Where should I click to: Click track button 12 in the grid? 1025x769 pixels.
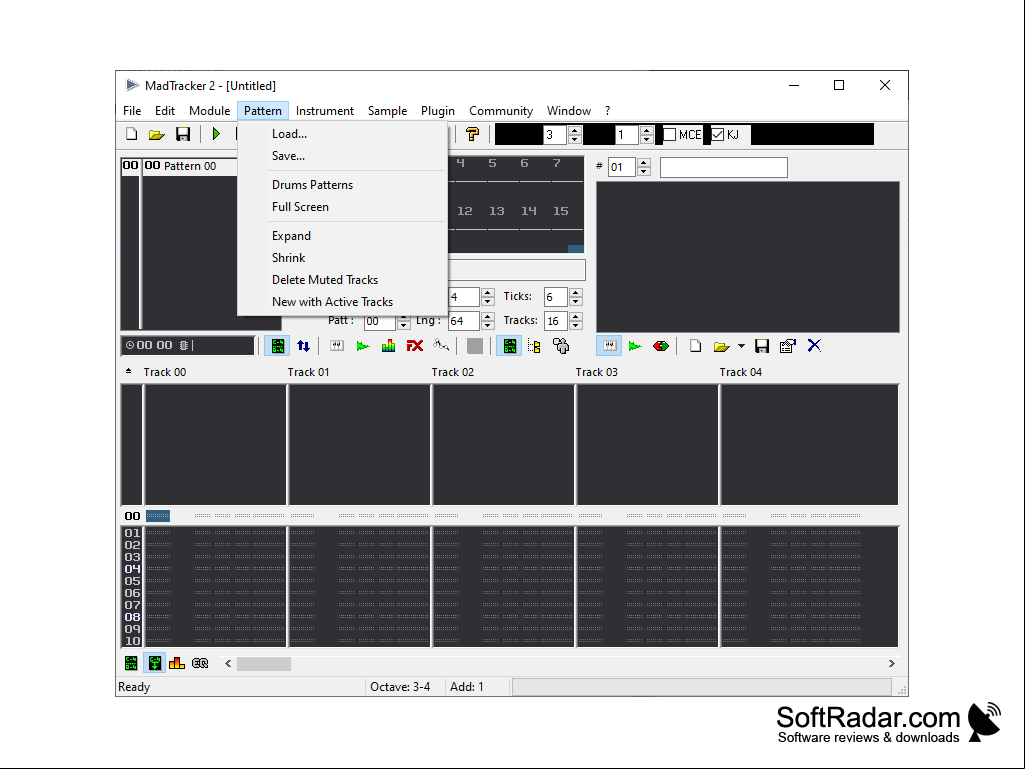[465, 211]
